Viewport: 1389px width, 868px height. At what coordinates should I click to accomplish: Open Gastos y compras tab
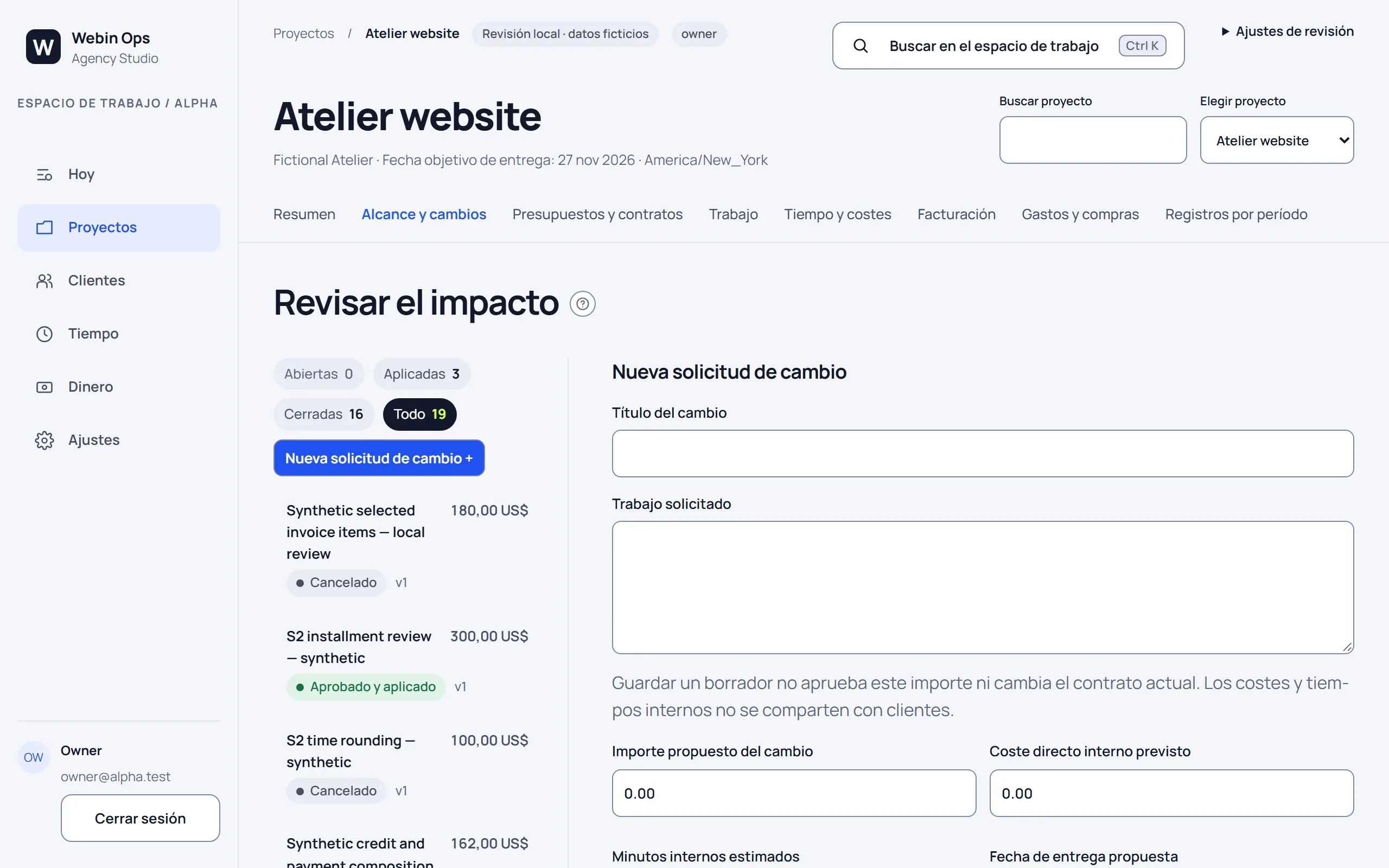pos(1080,214)
